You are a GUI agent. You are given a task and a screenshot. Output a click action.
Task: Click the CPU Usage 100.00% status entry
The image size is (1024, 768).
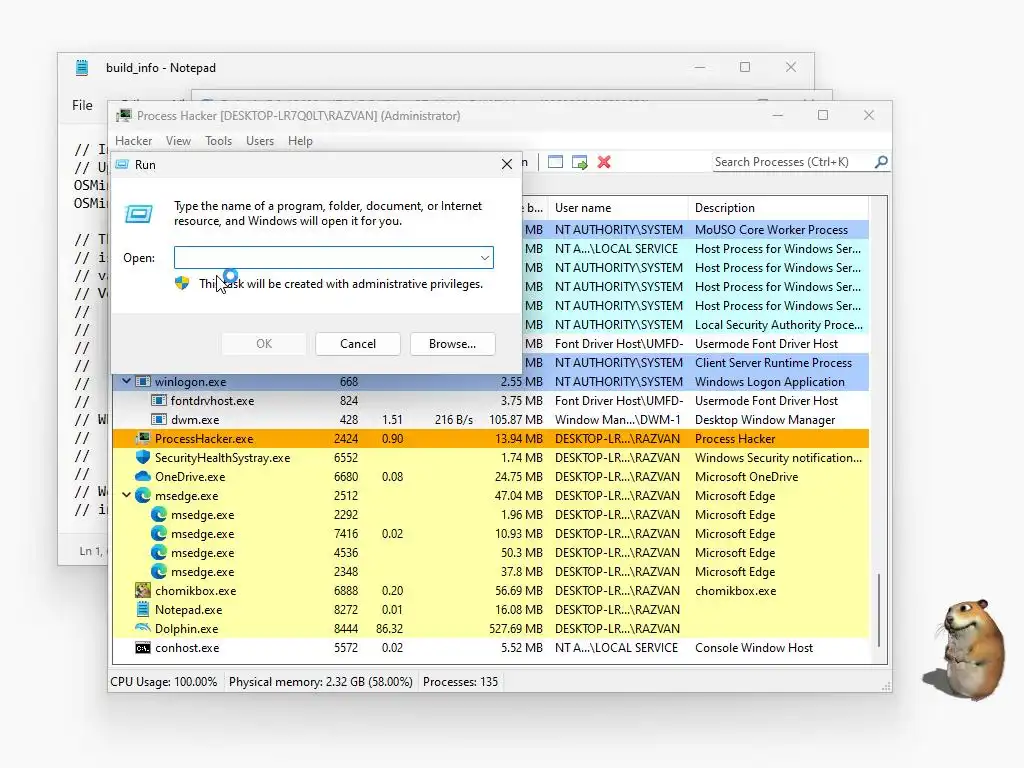[163, 682]
